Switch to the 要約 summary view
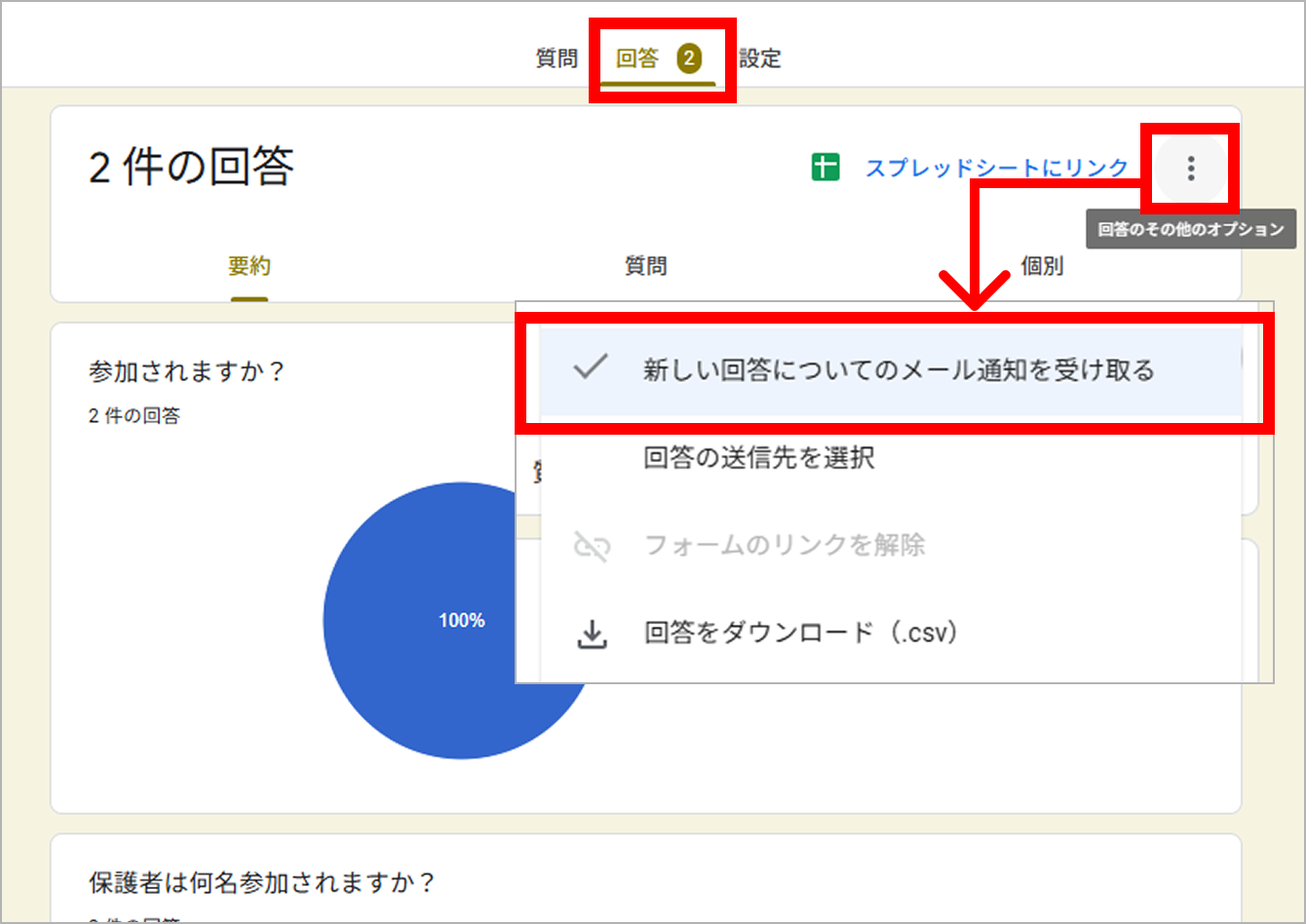Screen dimensions: 1306x924 tap(250, 266)
